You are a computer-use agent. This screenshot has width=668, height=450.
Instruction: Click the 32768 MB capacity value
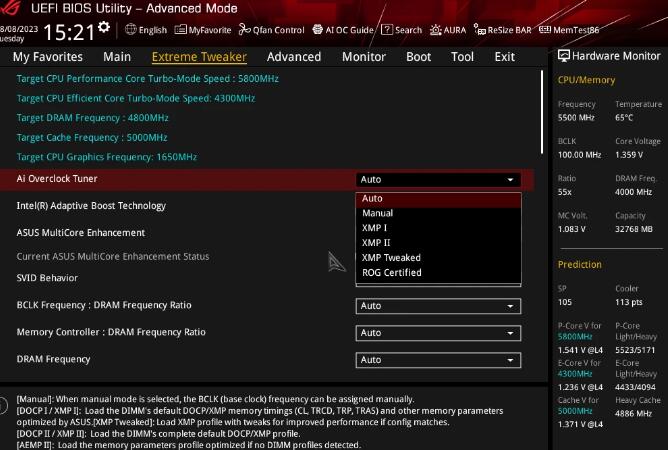(633, 229)
